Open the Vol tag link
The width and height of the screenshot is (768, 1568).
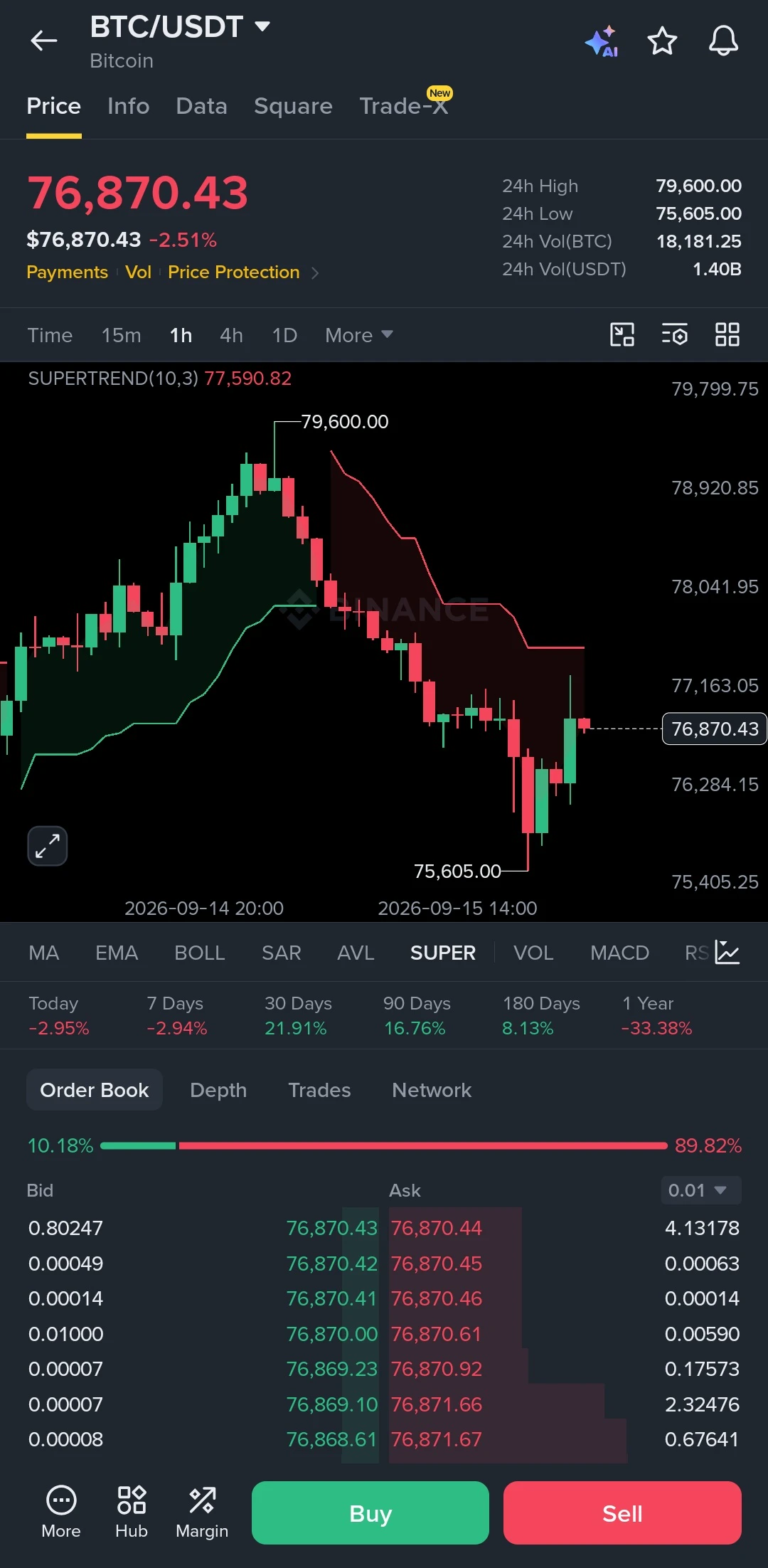(138, 272)
